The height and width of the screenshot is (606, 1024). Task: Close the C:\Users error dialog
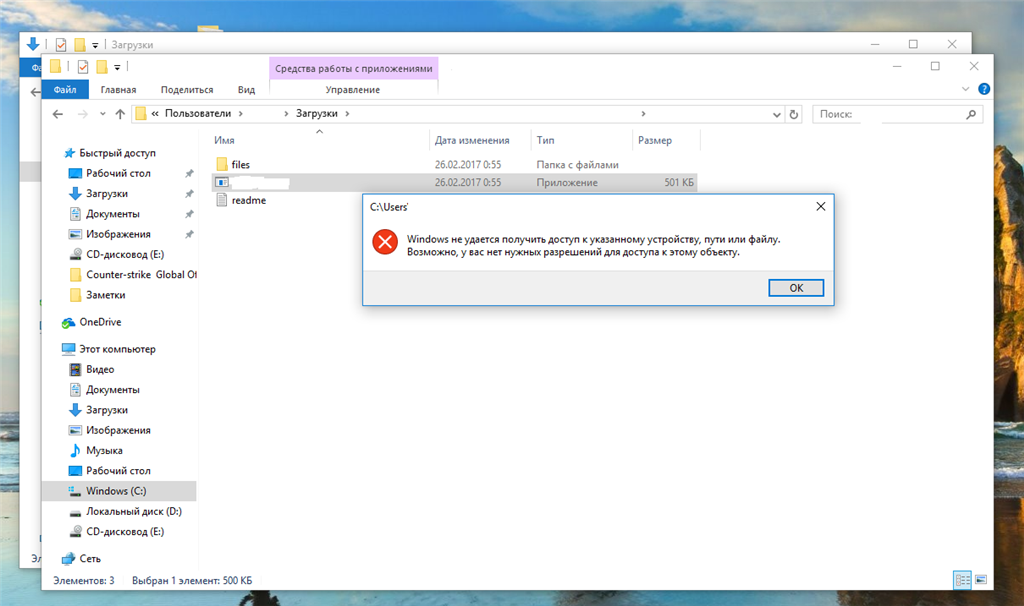(821, 206)
